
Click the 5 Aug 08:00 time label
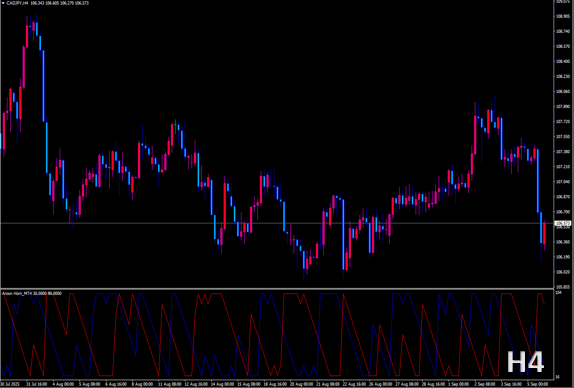(x=90, y=384)
